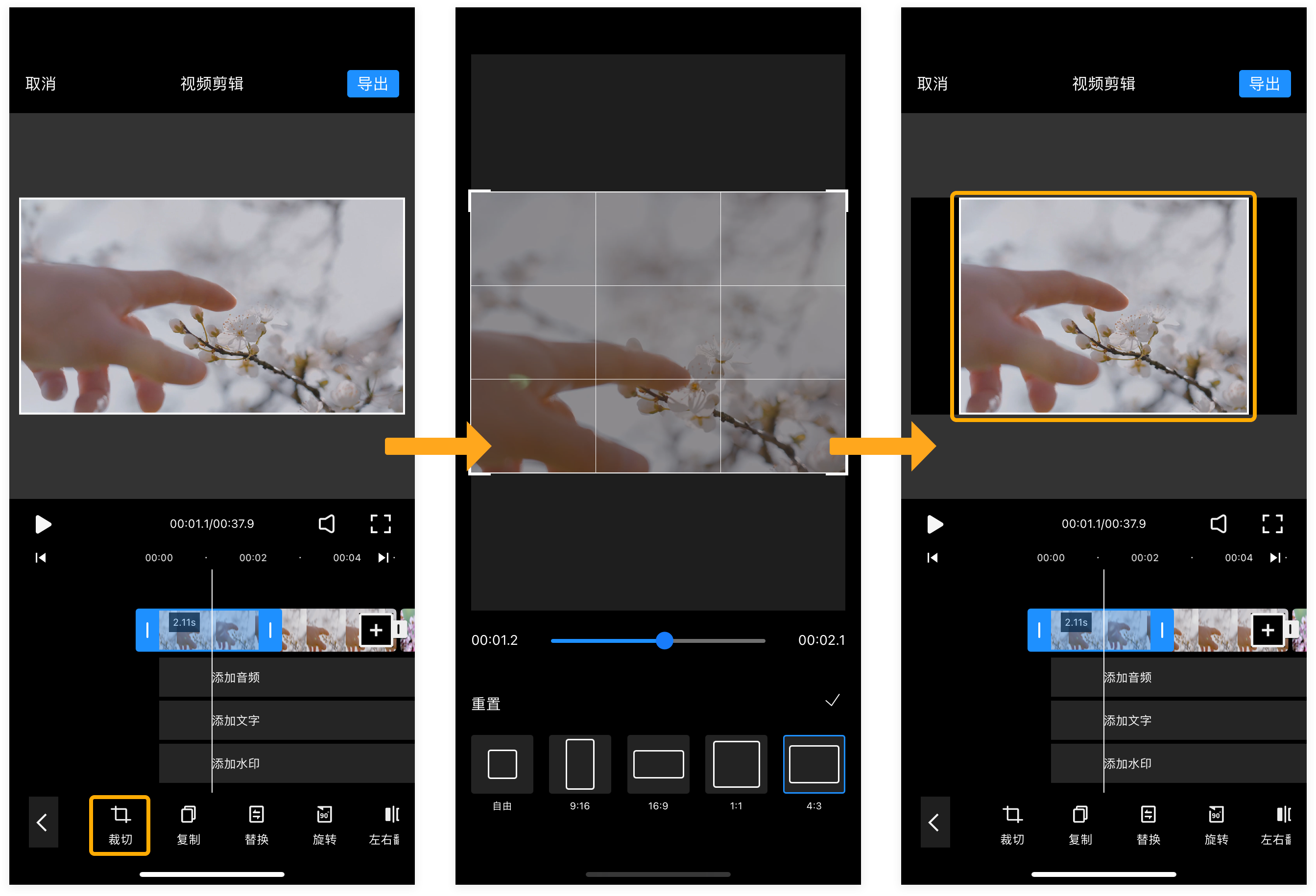Select the 自由 free aspect ratio option
The image size is (1316, 896).
click(x=502, y=764)
